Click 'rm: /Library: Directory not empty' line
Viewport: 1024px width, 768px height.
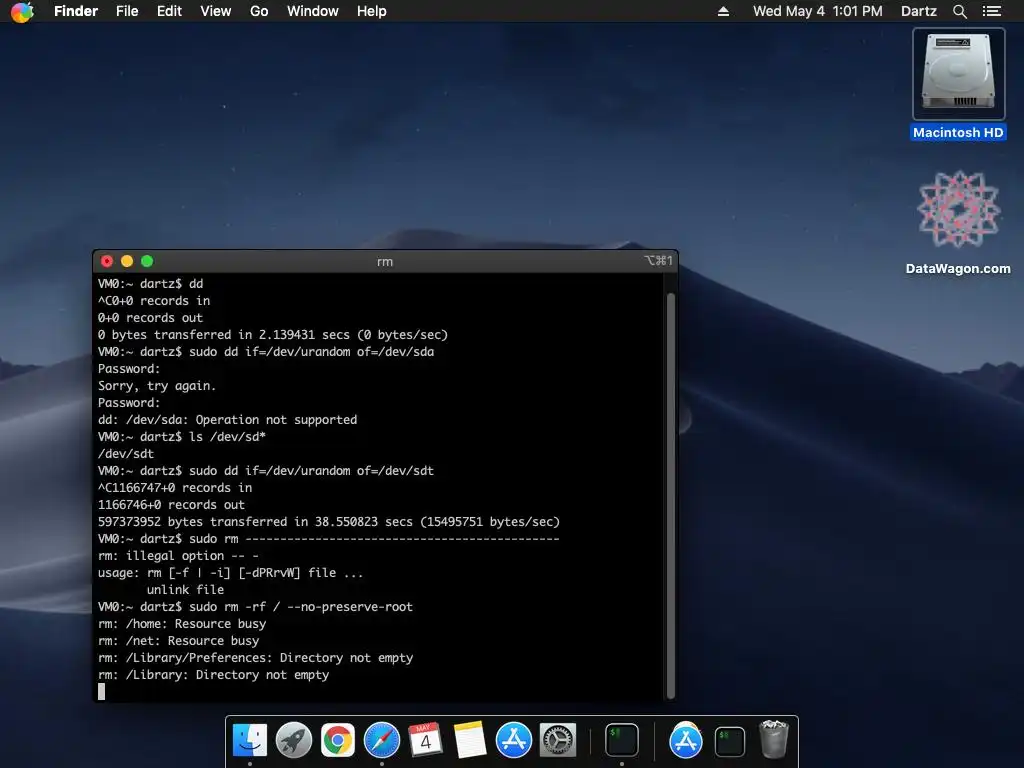click(x=214, y=675)
